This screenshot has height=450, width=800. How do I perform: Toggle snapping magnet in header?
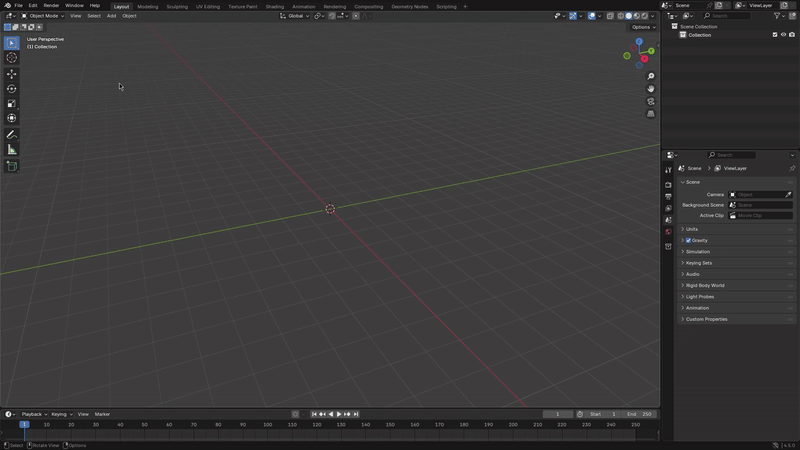click(x=332, y=16)
